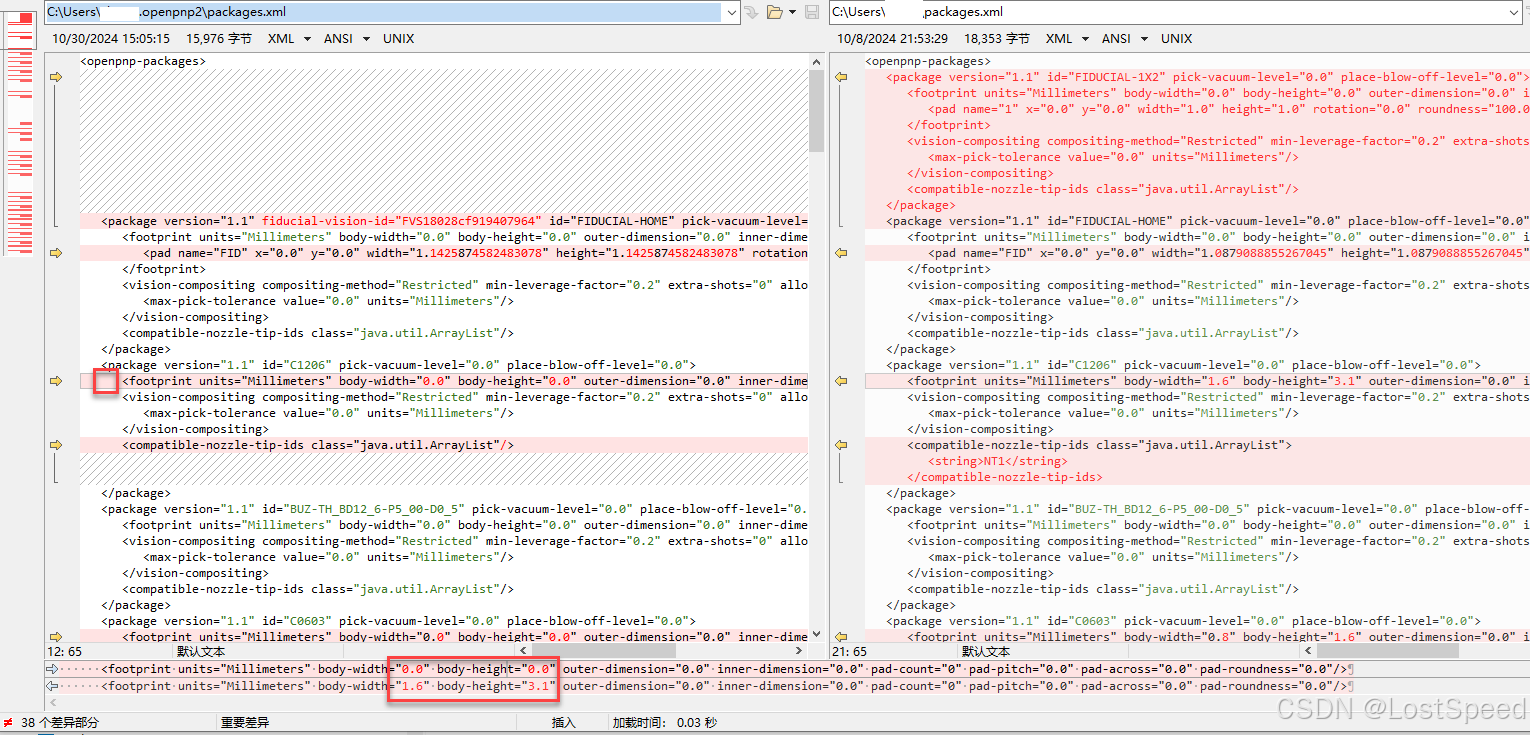
Task: Click the grayed-out arrow icon beside left path field
Action: point(751,12)
